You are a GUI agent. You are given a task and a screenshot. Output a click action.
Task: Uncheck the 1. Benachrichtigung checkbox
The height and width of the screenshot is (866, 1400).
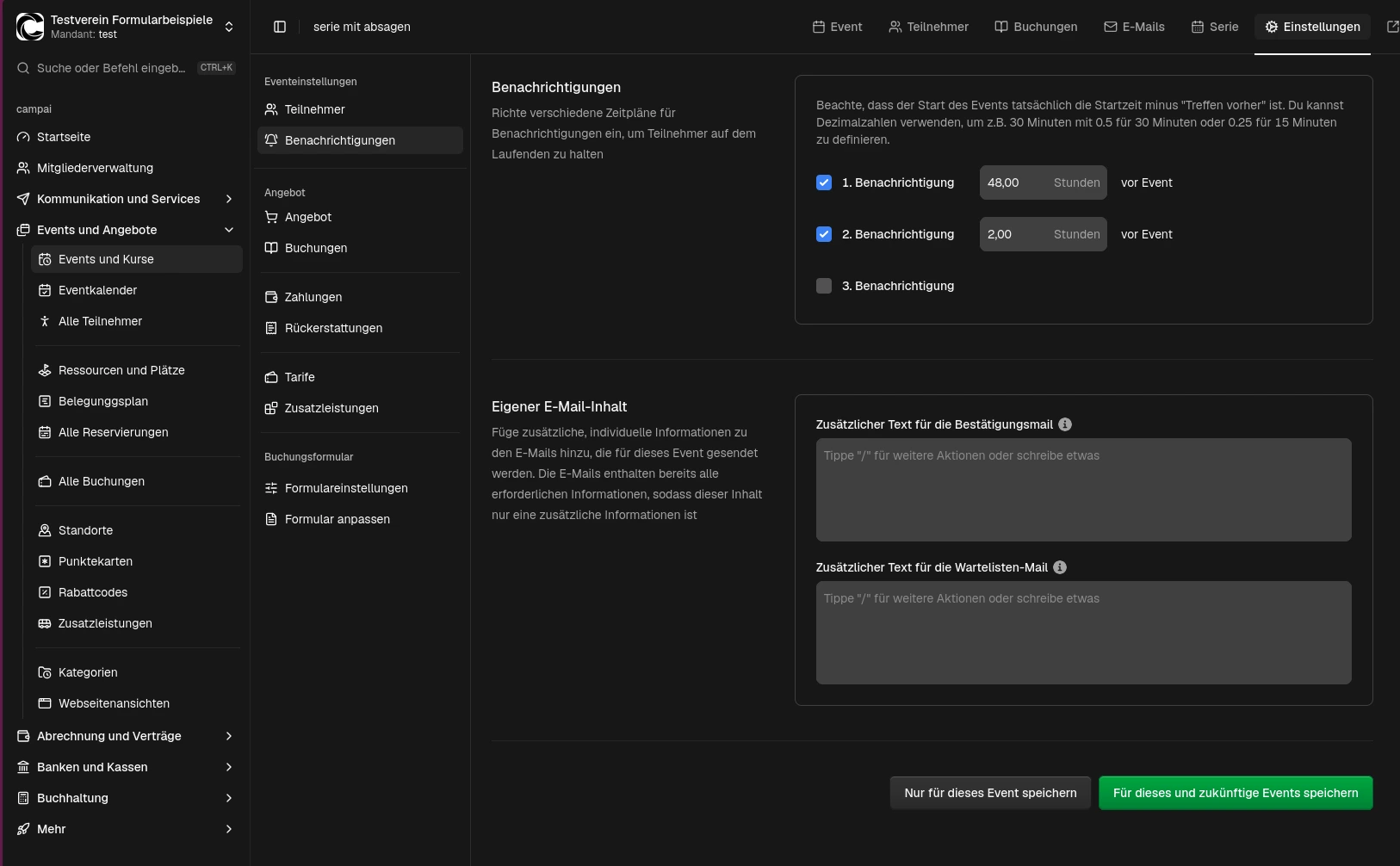(x=824, y=182)
